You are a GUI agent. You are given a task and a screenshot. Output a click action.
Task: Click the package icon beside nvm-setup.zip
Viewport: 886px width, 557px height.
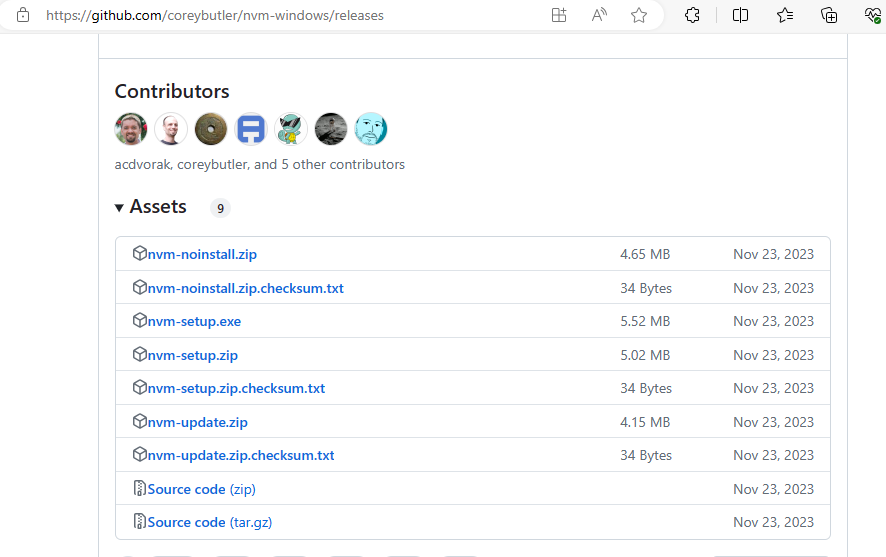(140, 354)
